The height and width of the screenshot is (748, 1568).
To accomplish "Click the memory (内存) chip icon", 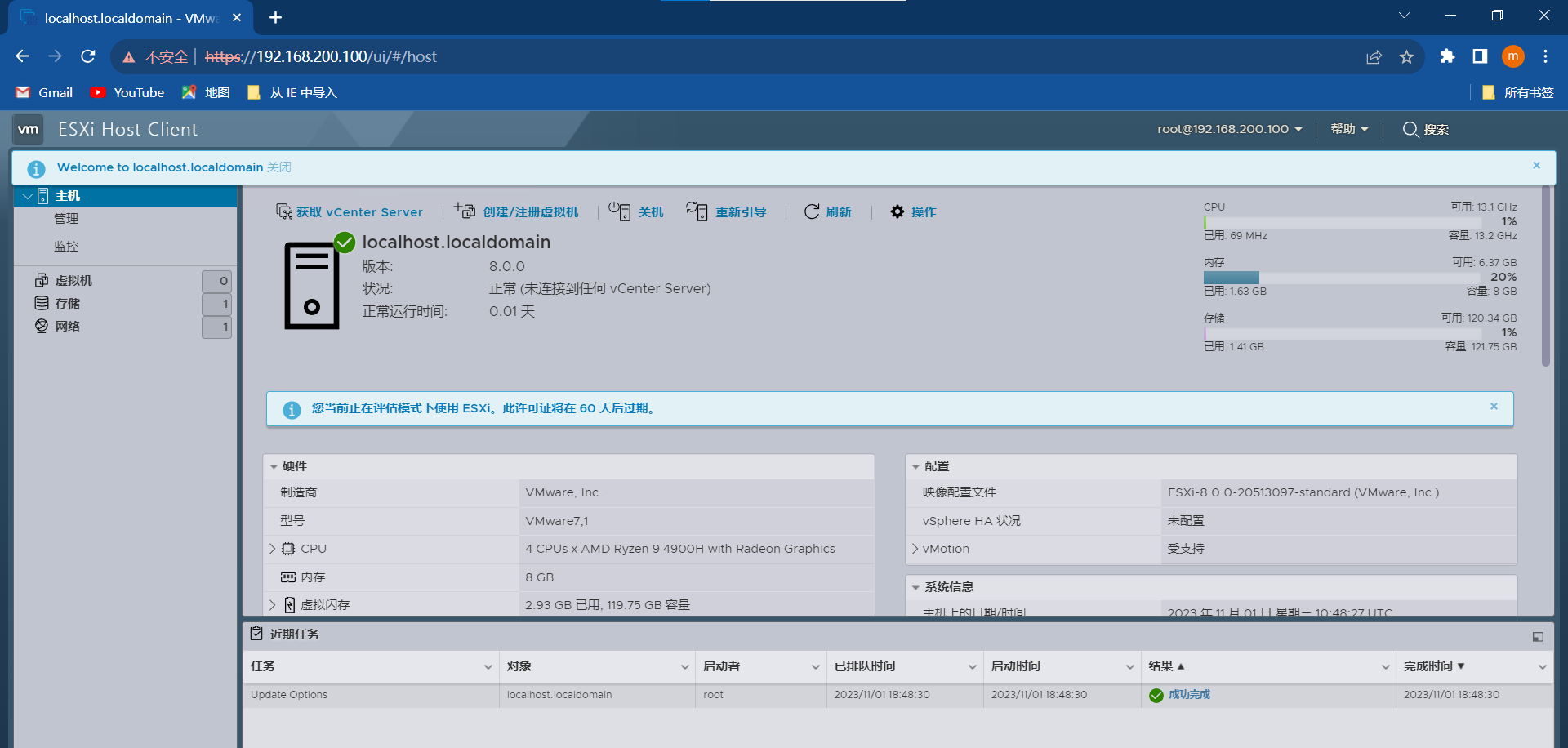I will (x=288, y=577).
